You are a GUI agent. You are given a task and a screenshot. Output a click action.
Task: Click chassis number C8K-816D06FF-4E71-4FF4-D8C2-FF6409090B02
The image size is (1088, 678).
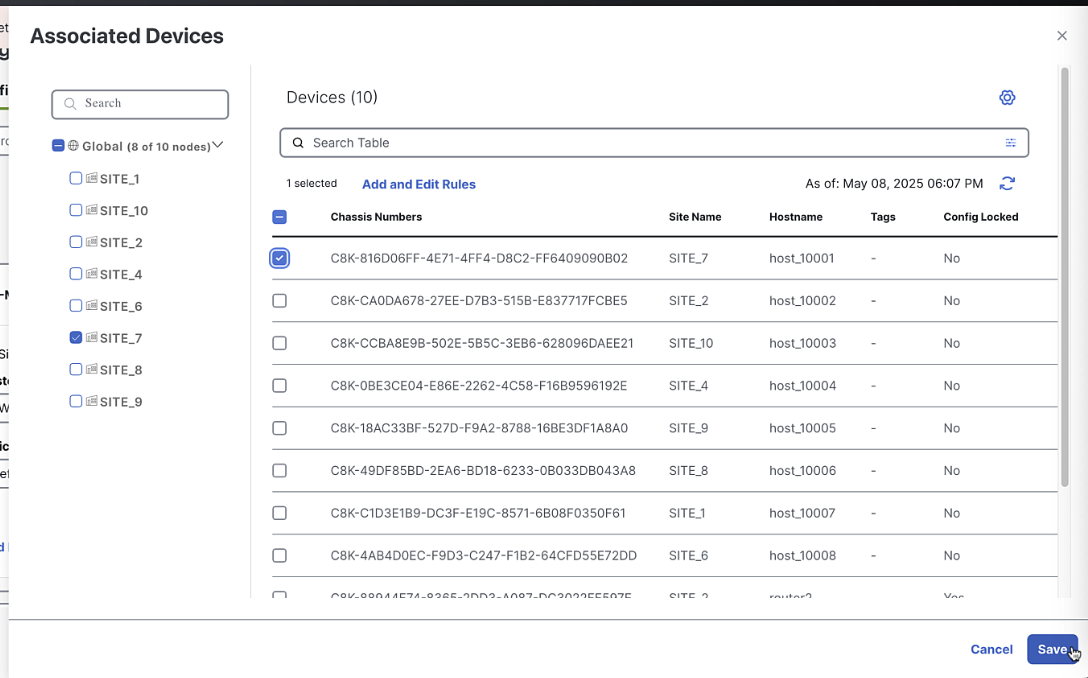click(x=479, y=258)
